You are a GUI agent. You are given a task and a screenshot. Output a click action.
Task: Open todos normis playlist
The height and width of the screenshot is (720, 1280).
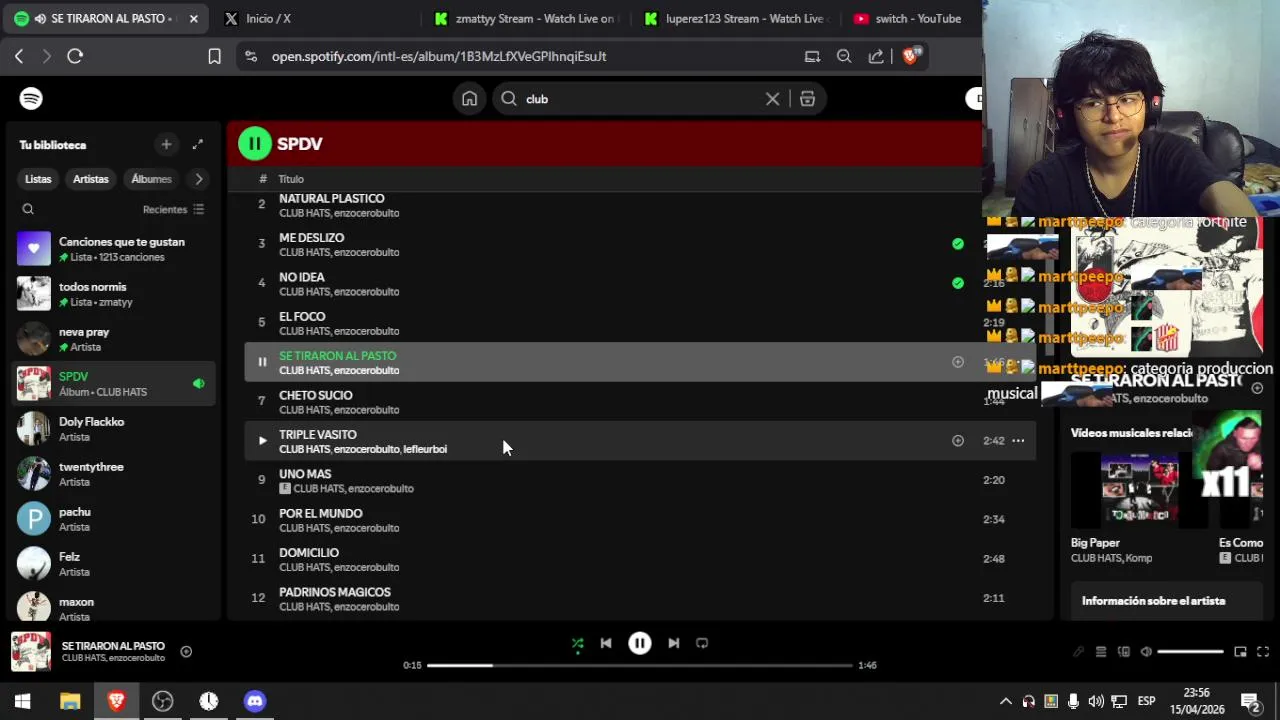(113, 294)
